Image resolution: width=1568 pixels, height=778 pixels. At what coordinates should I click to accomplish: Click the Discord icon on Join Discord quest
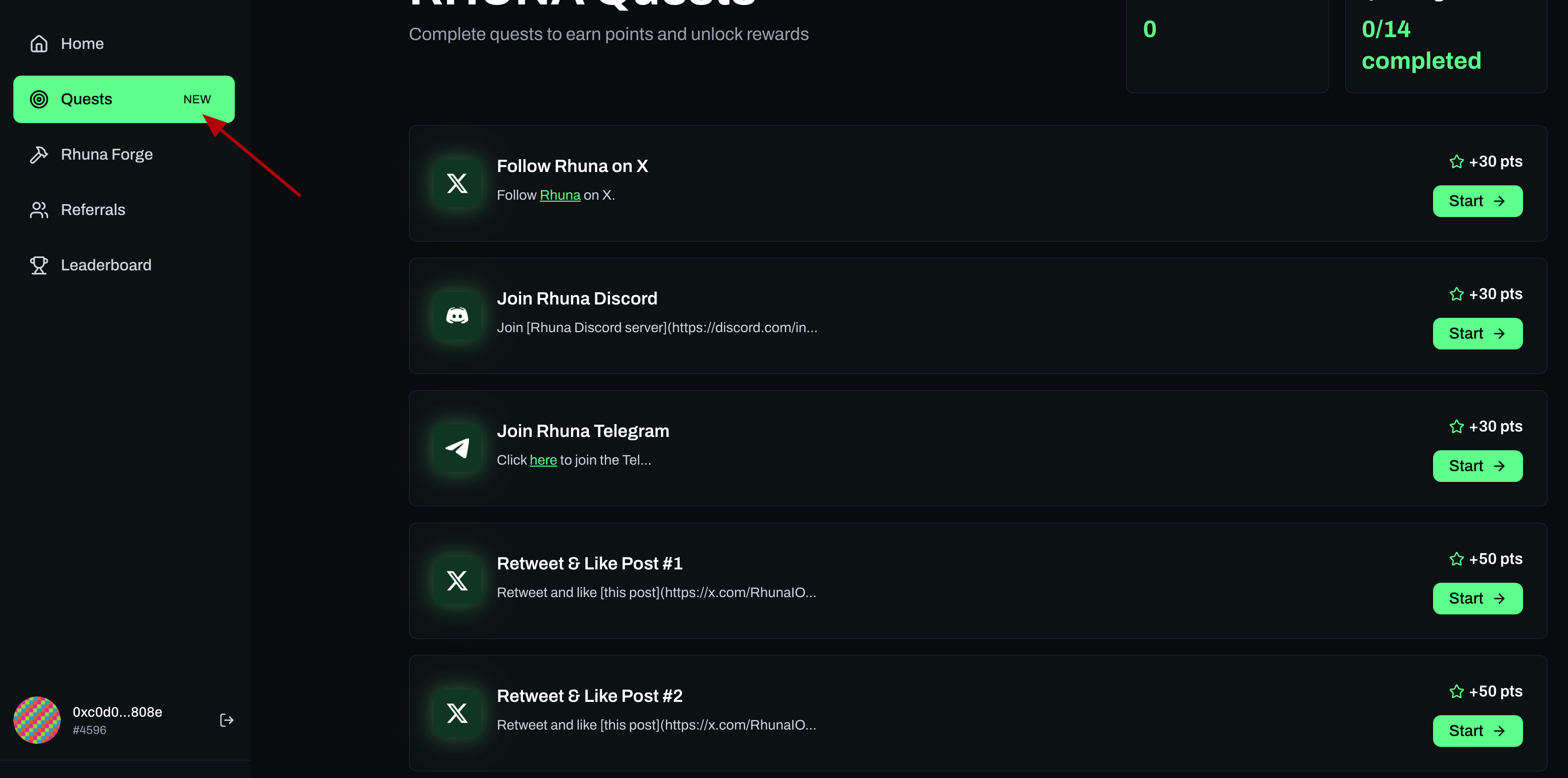(457, 315)
